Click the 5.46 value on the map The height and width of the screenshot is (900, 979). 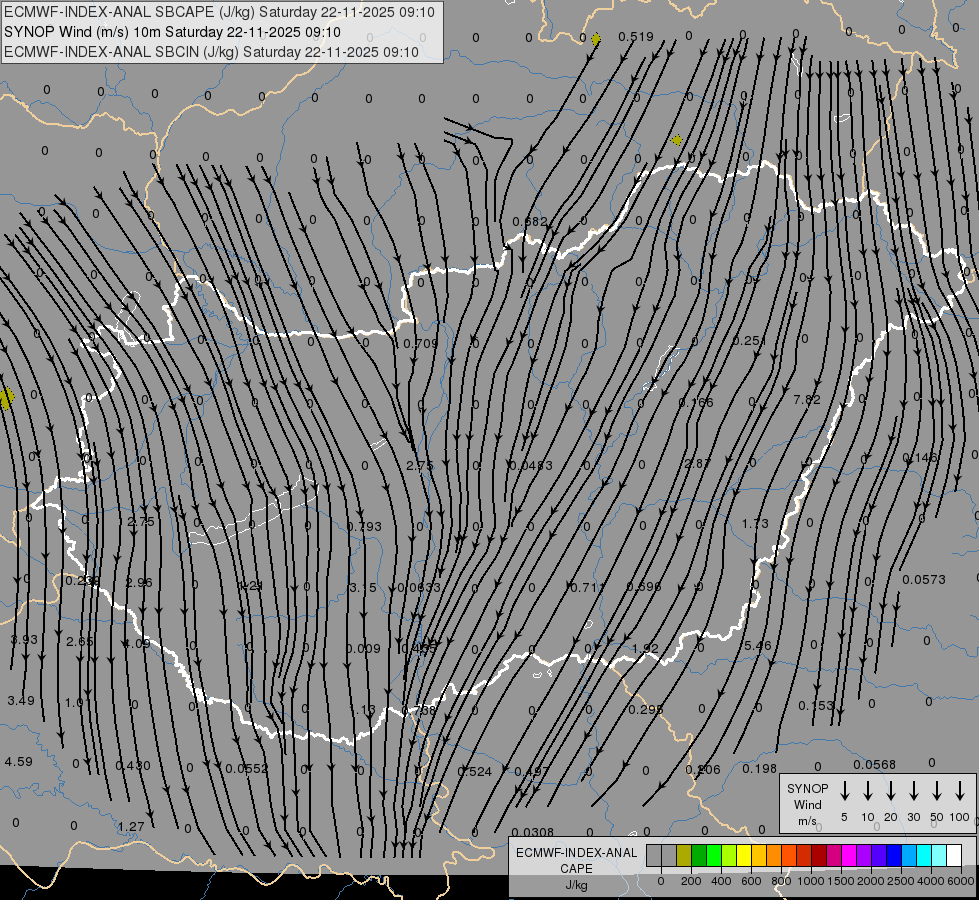757,645
